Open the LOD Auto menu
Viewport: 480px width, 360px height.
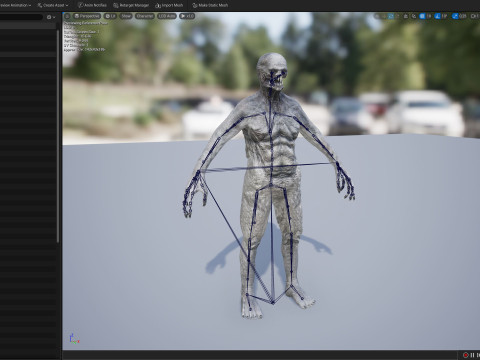click(x=167, y=16)
